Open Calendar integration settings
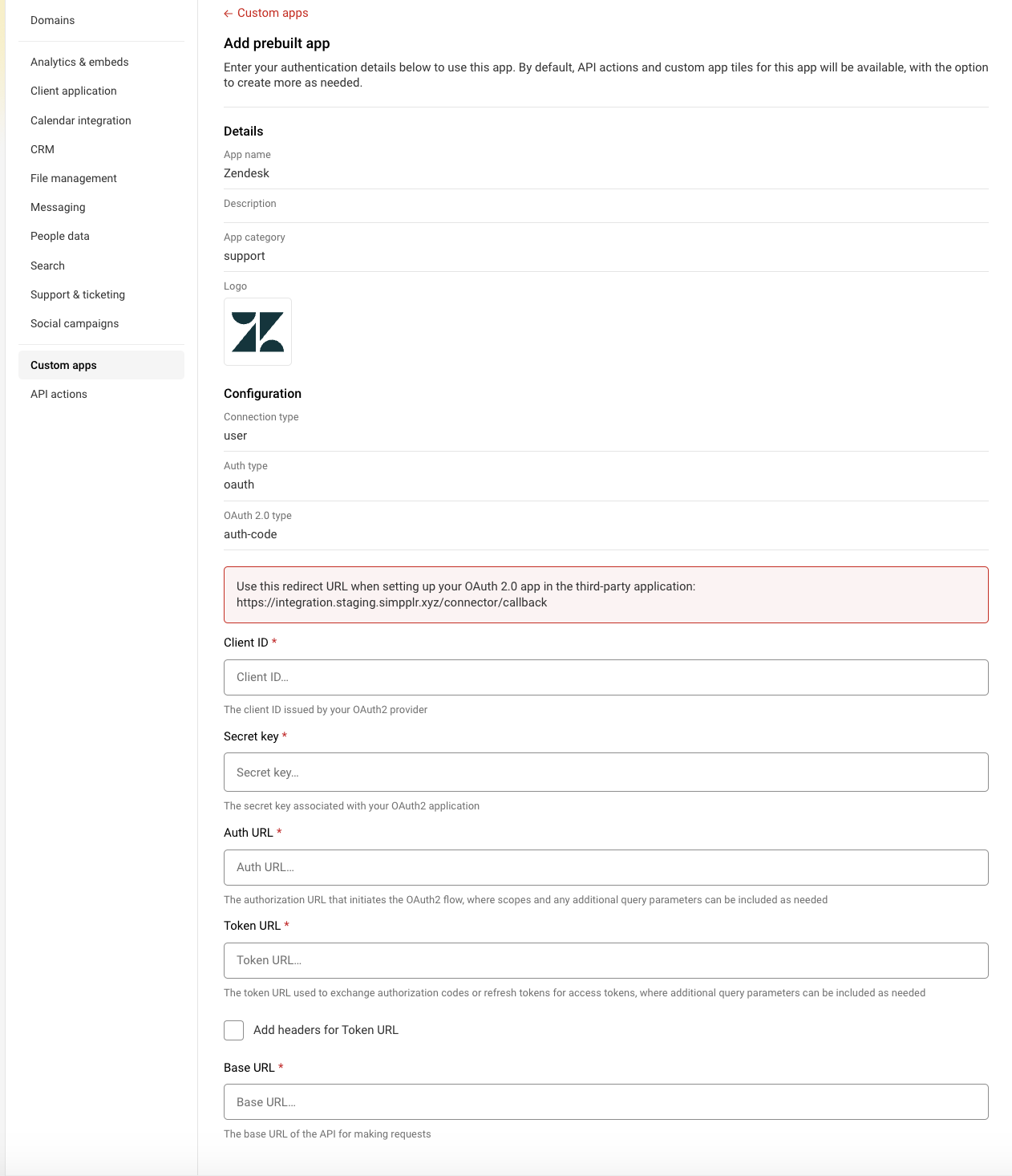1012x1176 pixels. (81, 120)
